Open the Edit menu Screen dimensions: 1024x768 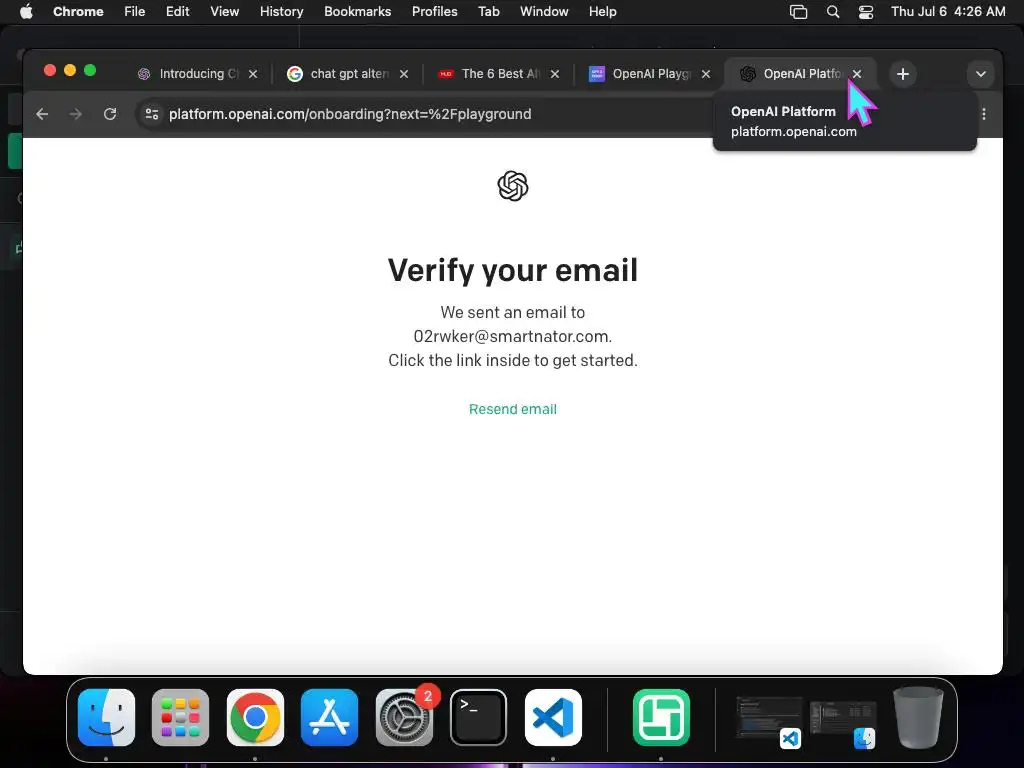[178, 11]
